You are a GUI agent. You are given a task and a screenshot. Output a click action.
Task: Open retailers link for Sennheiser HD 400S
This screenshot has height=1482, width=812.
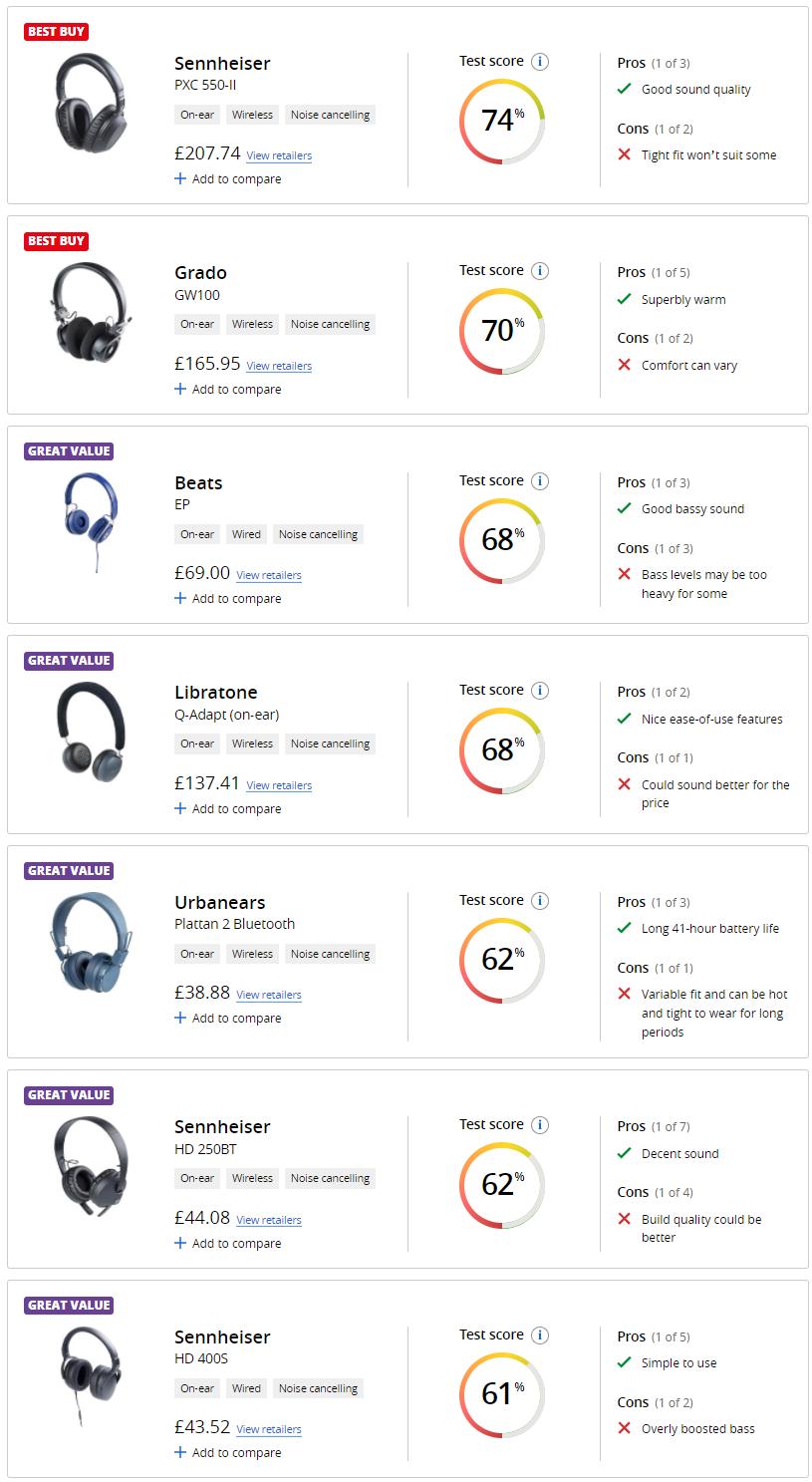pos(269,1429)
